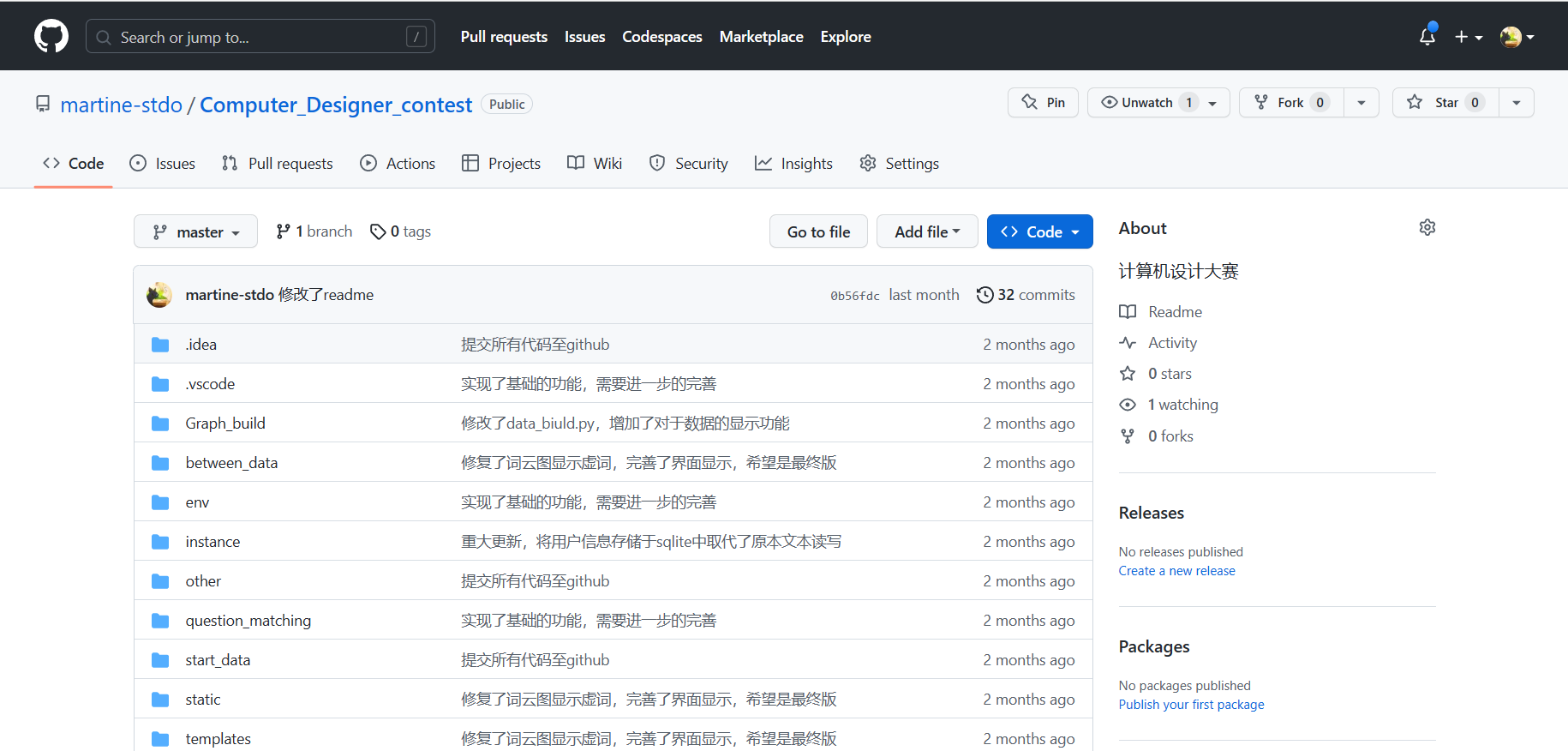1568x751 pixels.
Task: Open the plus create-new menu
Action: (x=1469, y=37)
